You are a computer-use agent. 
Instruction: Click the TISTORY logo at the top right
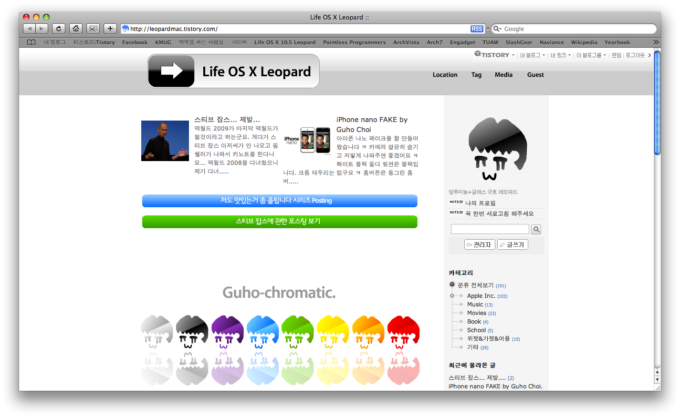(x=491, y=55)
